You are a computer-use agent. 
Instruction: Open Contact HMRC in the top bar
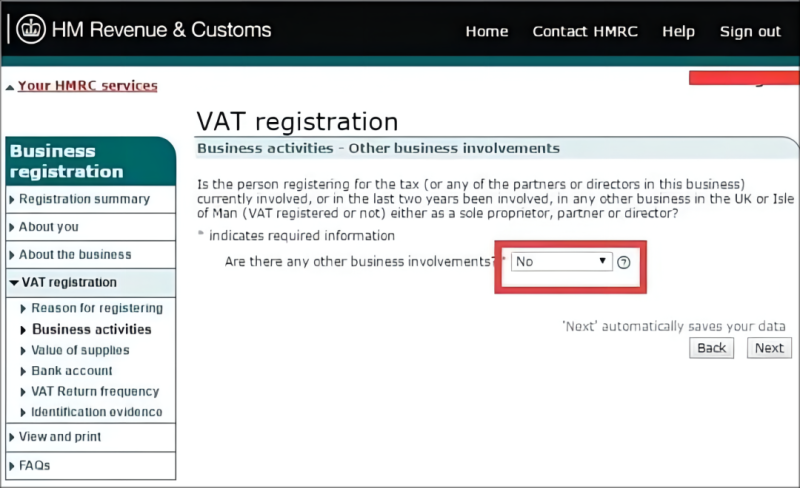585,32
